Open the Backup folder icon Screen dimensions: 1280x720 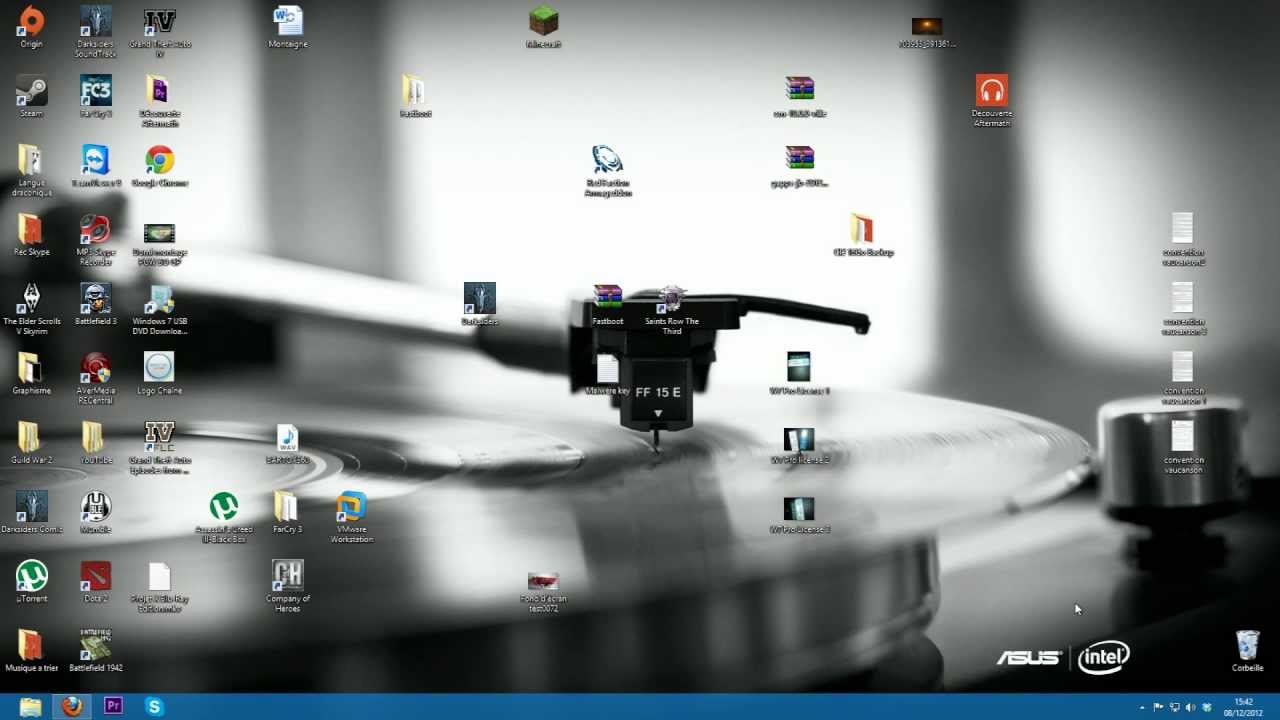pos(863,229)
